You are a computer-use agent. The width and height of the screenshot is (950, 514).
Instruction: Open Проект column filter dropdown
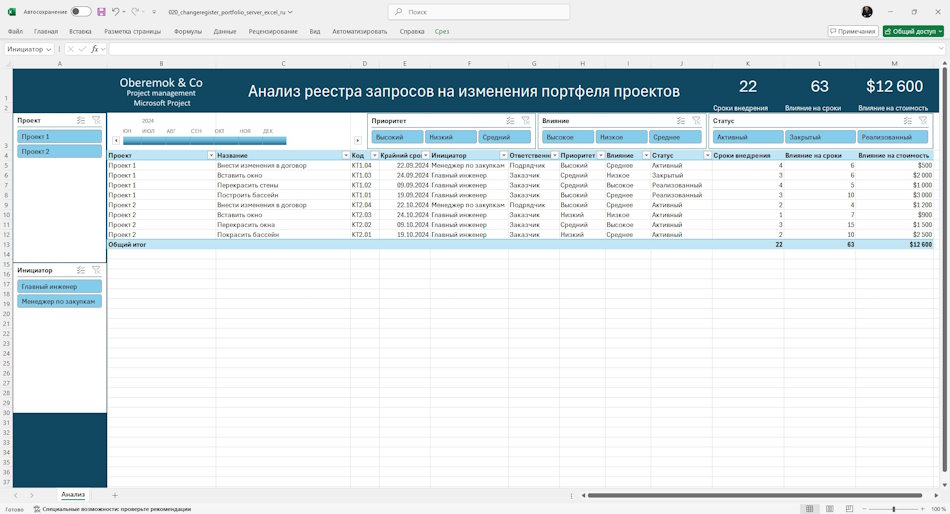coord(211,156)
